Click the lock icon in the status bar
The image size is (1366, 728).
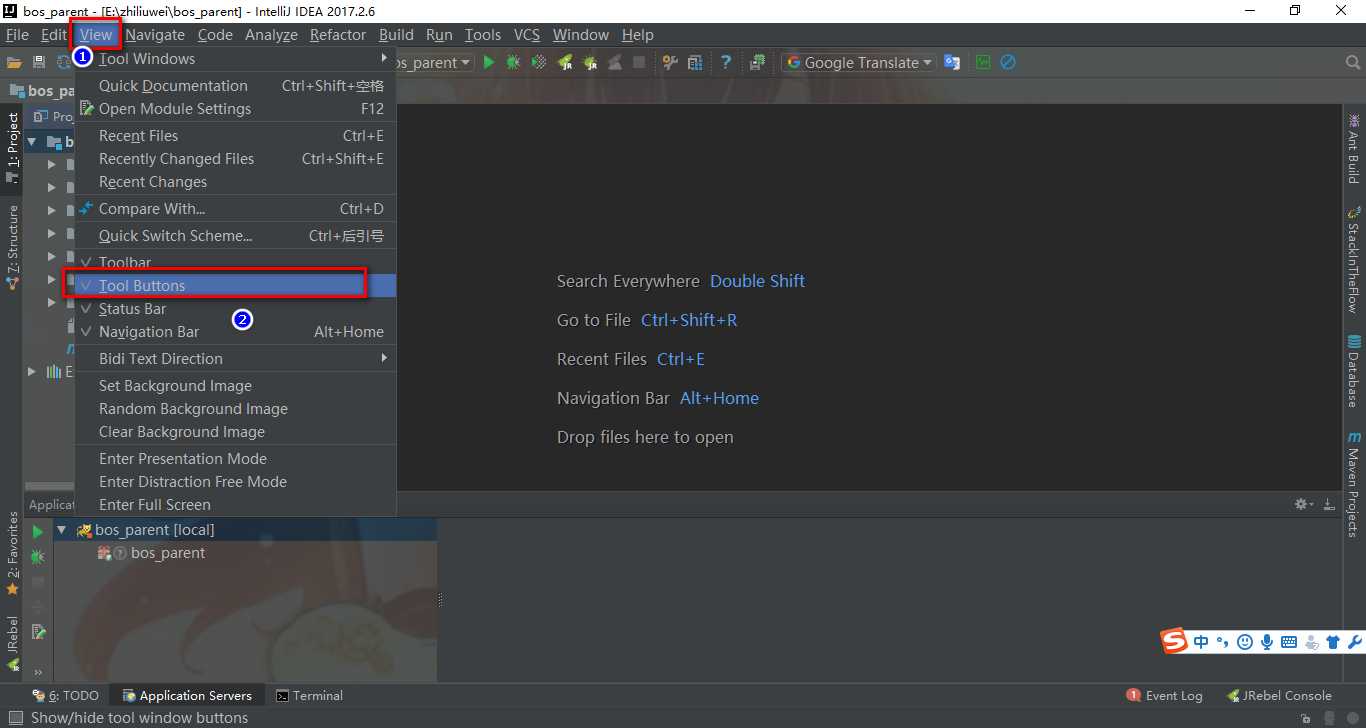click(x=1306, y=718)
